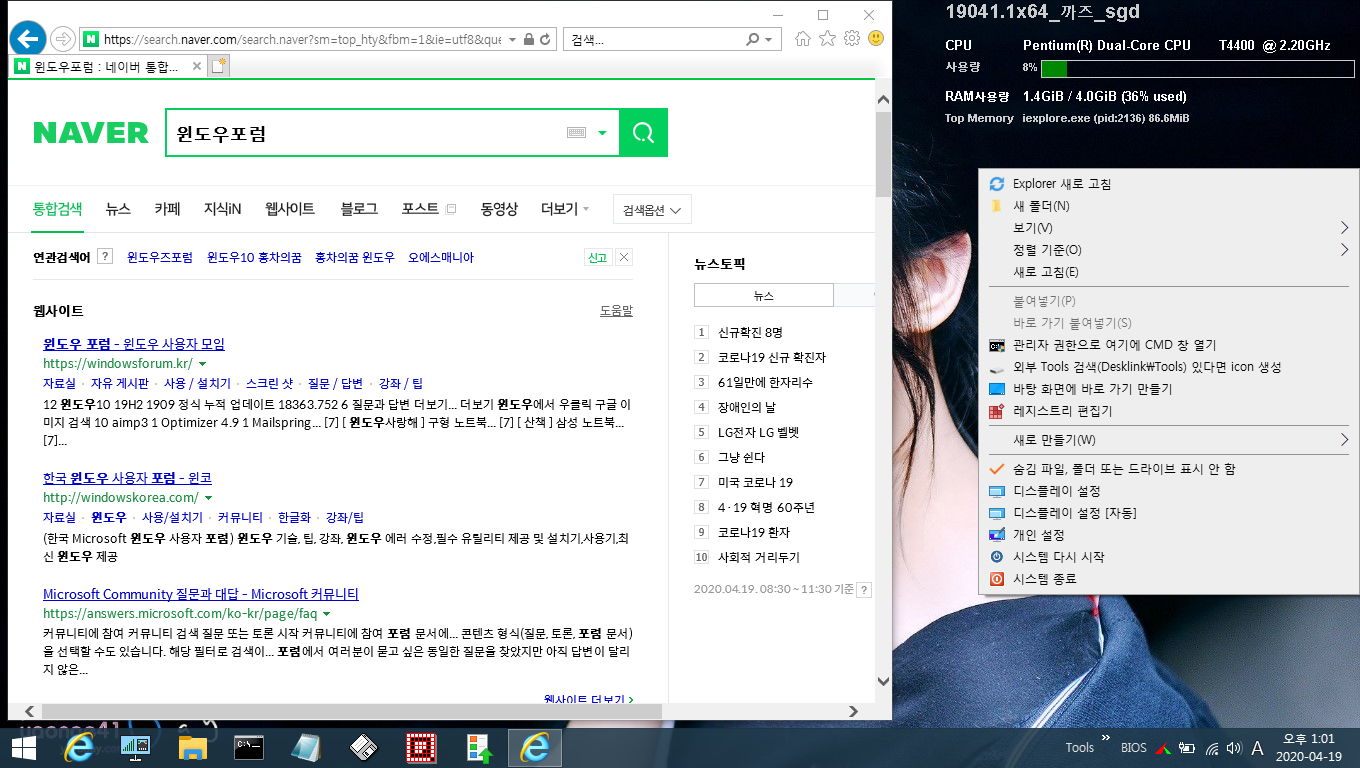The width and height of the screenshot is (1360, 768).
Task: Open File Explorer from the taskbar
Action: point(192,748)
